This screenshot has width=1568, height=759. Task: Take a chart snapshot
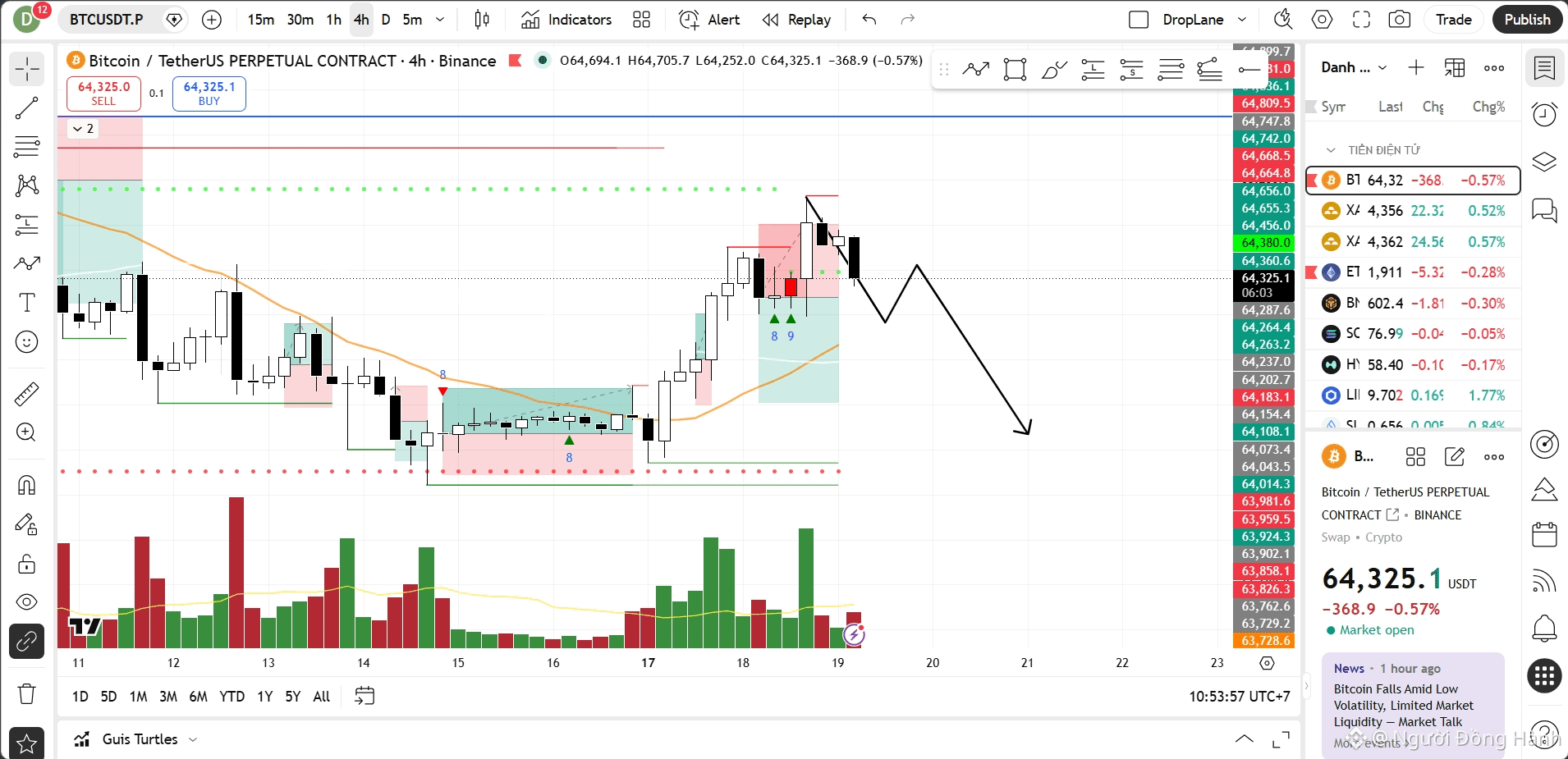click(x=1400, y=20)
